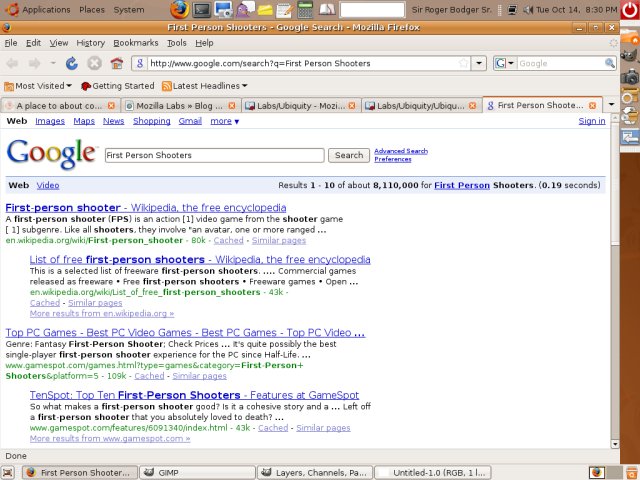Image resolution: width=640 pixels, height=480 pixels.
Task: Switch to the GIMP window in taskbar
Action: [198, 473]
